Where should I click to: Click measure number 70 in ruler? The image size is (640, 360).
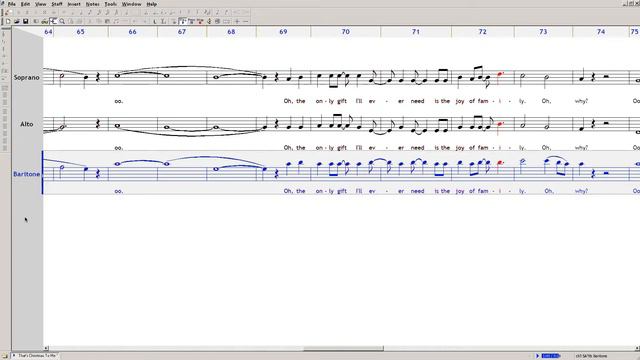(346, 31)
